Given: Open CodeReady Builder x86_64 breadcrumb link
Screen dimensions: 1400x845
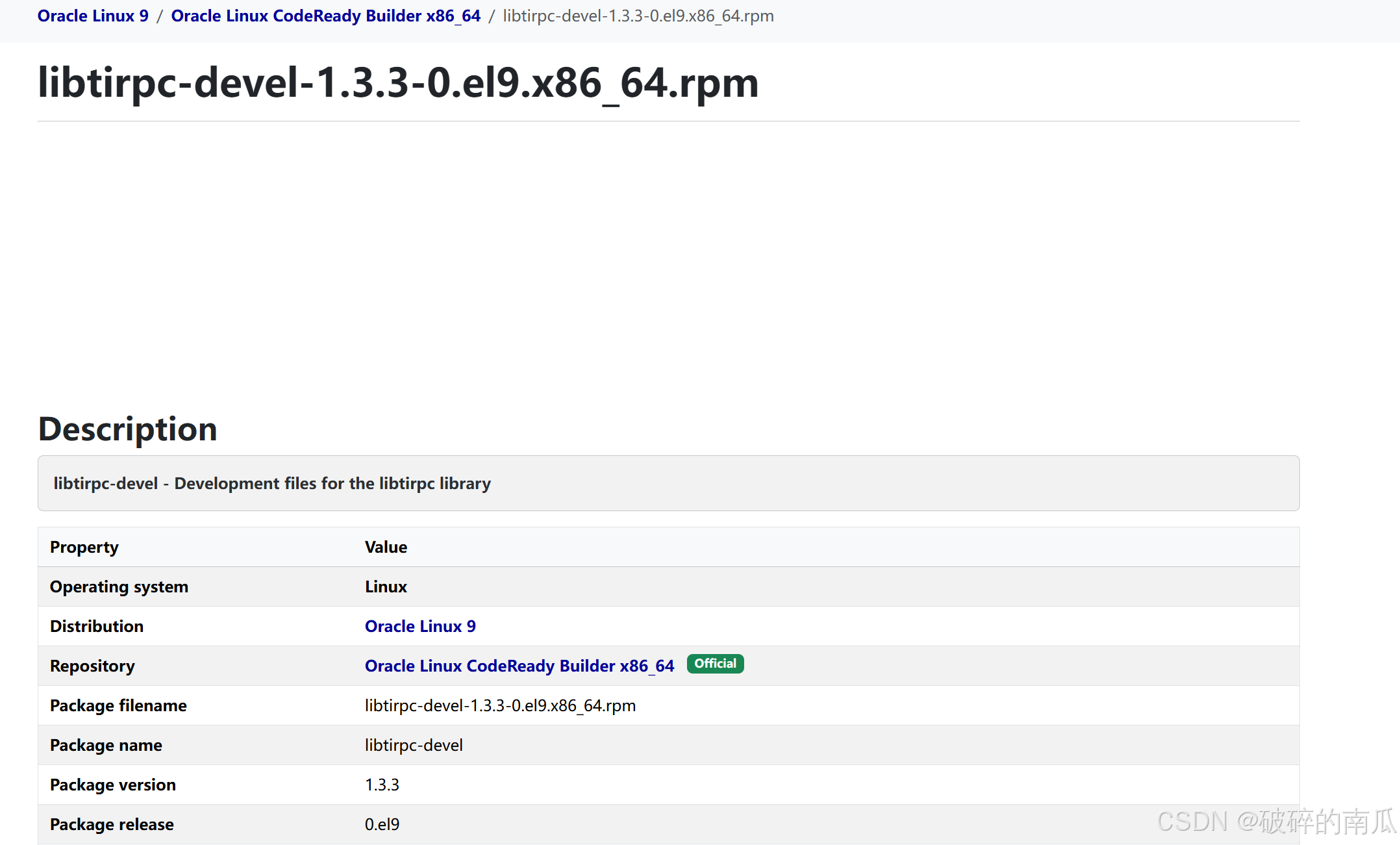Looking at the screenshot, I should (x=325, y=16).
